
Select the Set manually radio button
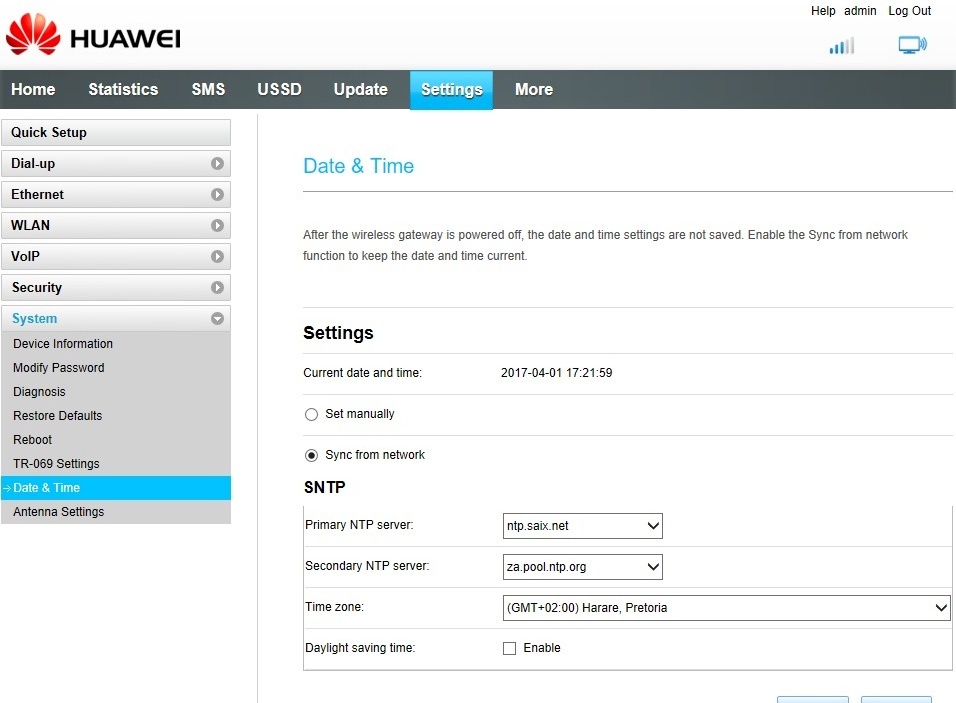[311, 413]
